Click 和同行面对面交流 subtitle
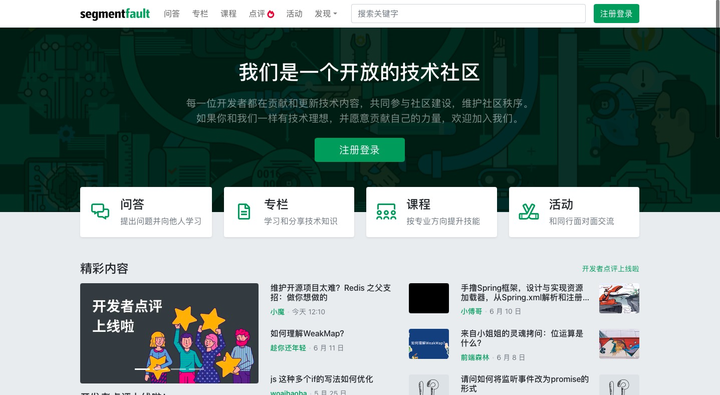Image resolution: width=720 pixels, height=395 pixels. [581, 221]
